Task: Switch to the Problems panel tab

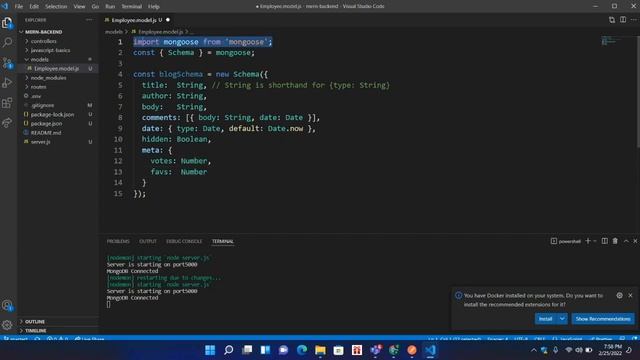Action: 118,241
